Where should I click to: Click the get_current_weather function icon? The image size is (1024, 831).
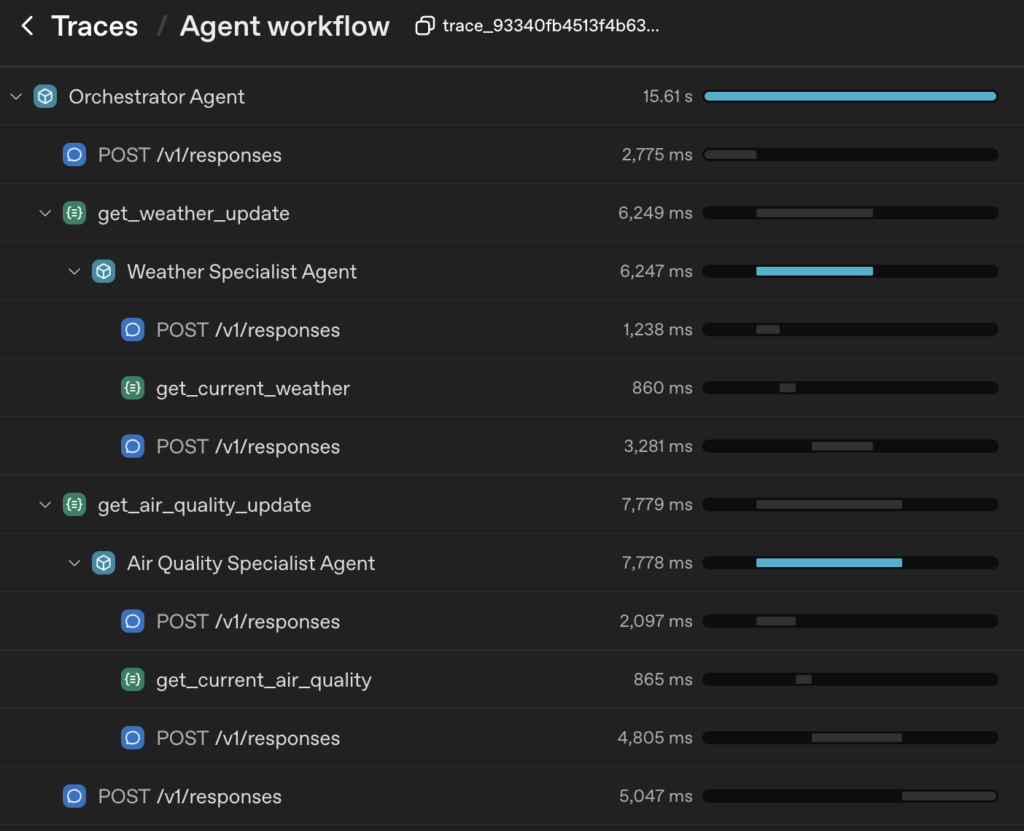tap(132, 388)
